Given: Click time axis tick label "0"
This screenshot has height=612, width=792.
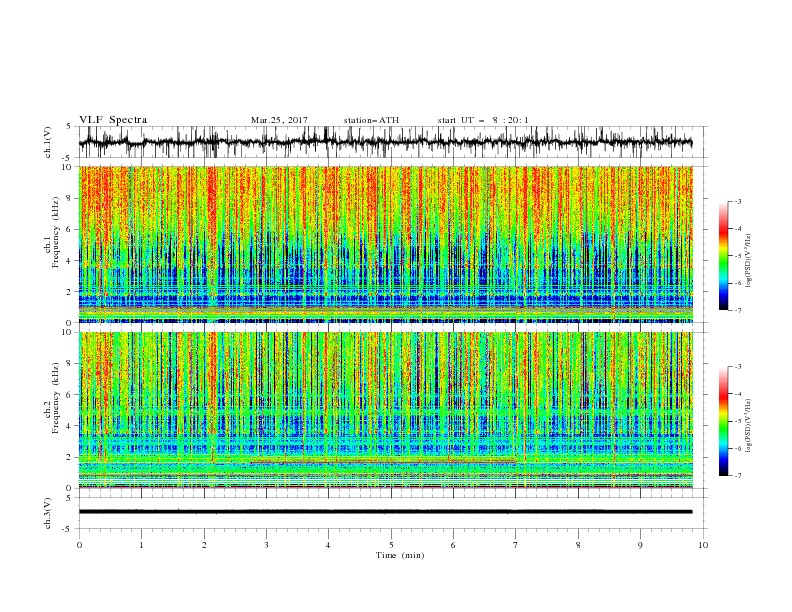Looking at the screenshot, I should tap(79, 545).
